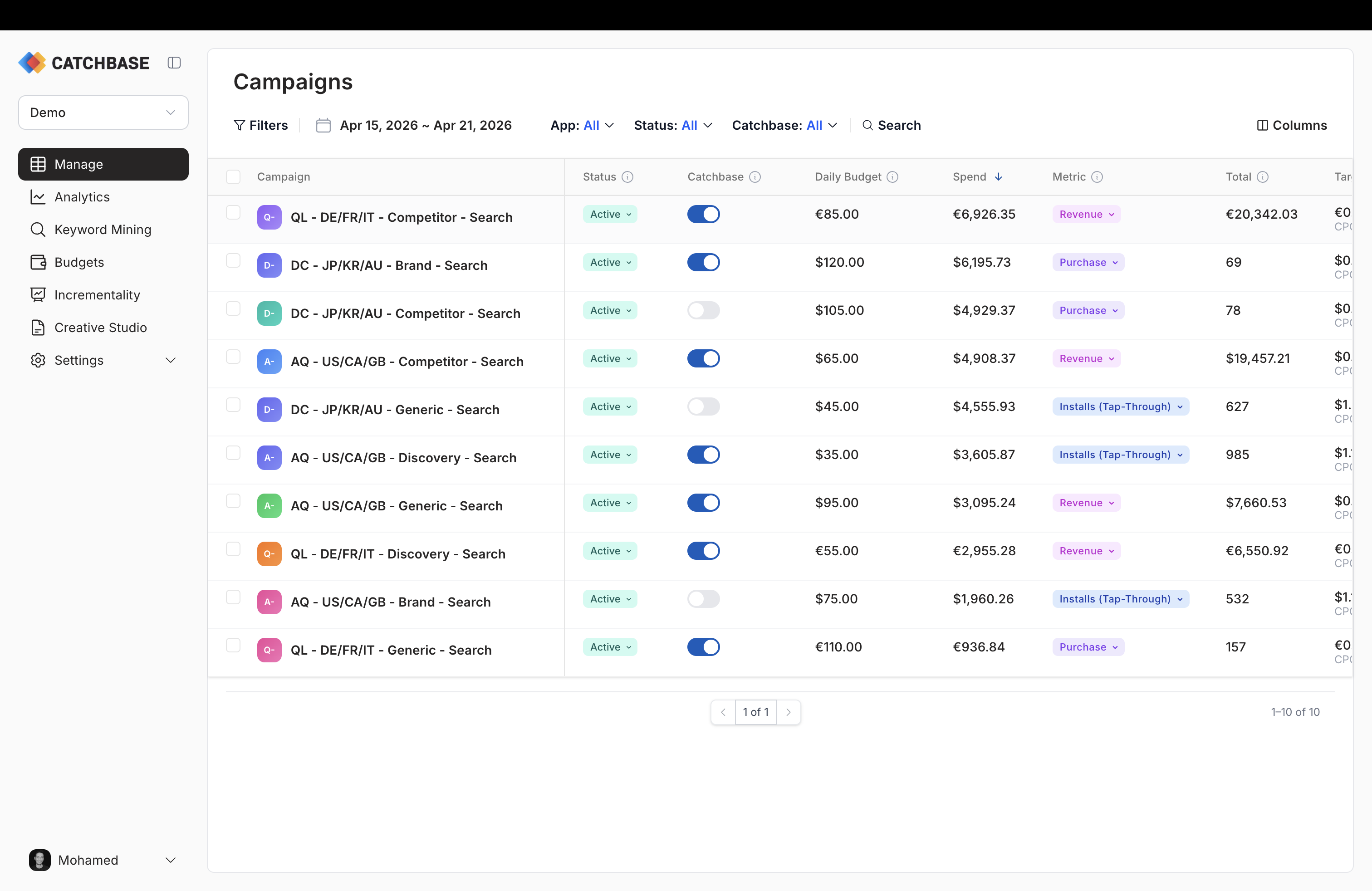Open the Analytics section in the sidebar
1372x891 pixels.
[82, 196]
